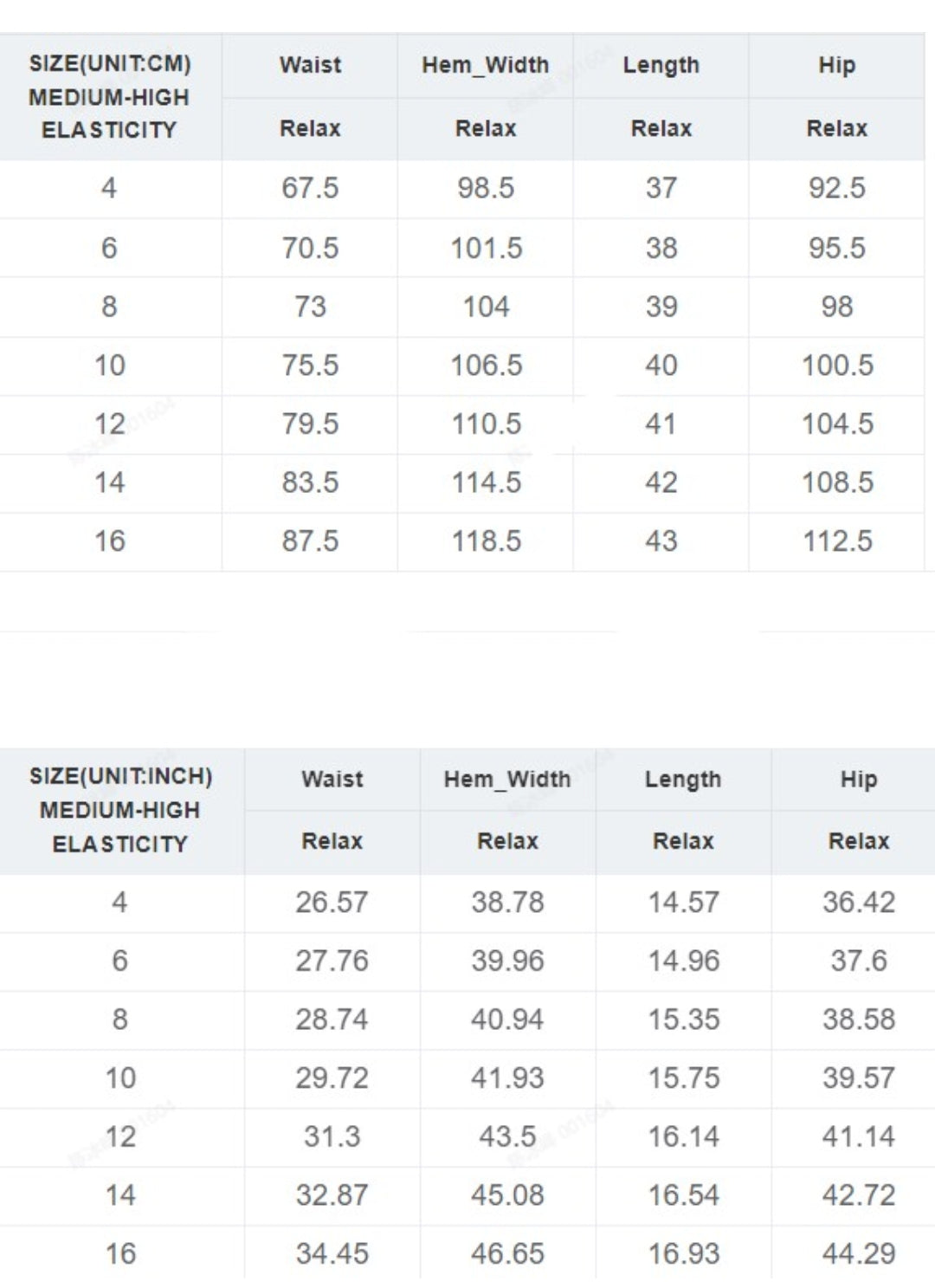Image resolution: width=935 pixels, height=1288 pixels.
Task: Select waist value 79.5 for size 12
Action: tap(310, 424)
